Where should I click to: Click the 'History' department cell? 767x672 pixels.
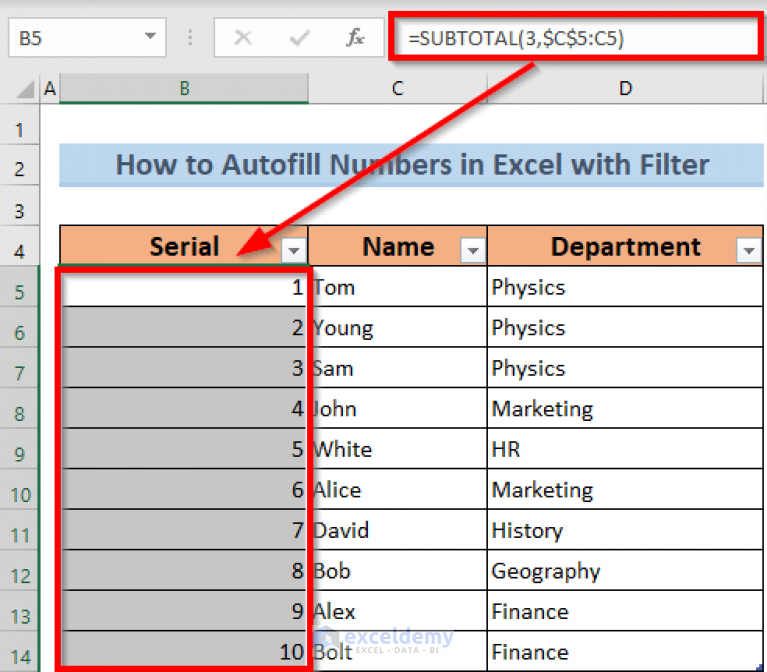pyautogui.click(x=625, y=530)
